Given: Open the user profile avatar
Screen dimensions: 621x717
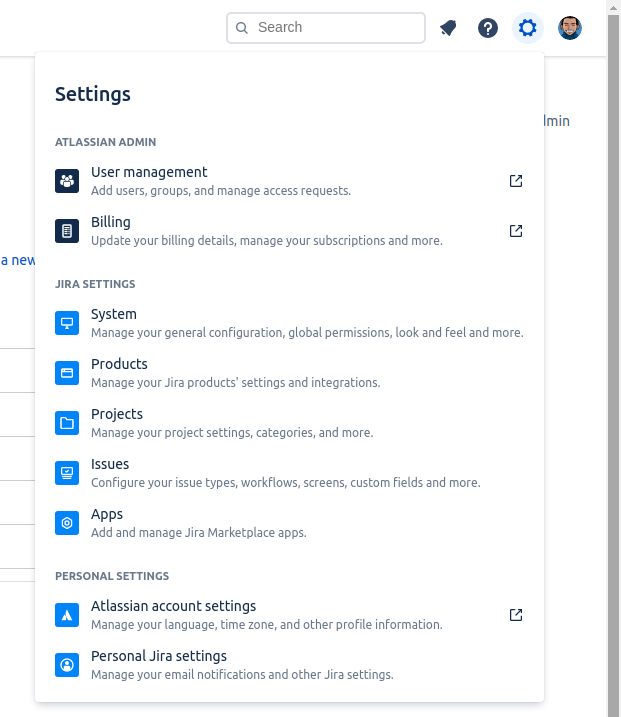Looking at the screenshot, I should pos(569,28).
